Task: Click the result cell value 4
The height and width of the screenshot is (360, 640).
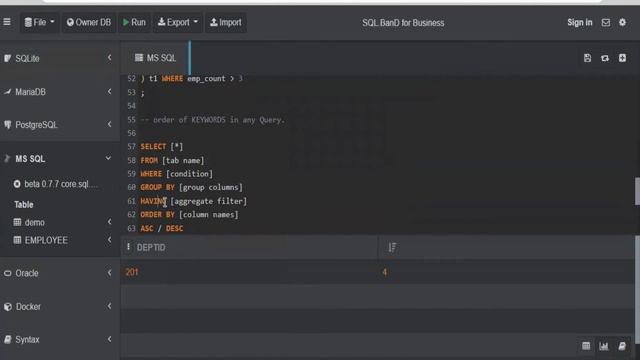Action: 384,272
